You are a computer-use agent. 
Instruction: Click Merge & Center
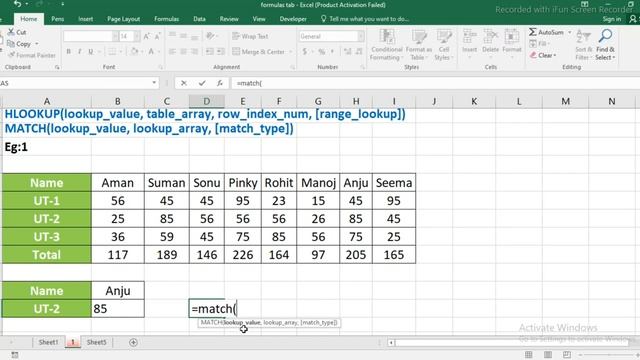pos(259,51)
